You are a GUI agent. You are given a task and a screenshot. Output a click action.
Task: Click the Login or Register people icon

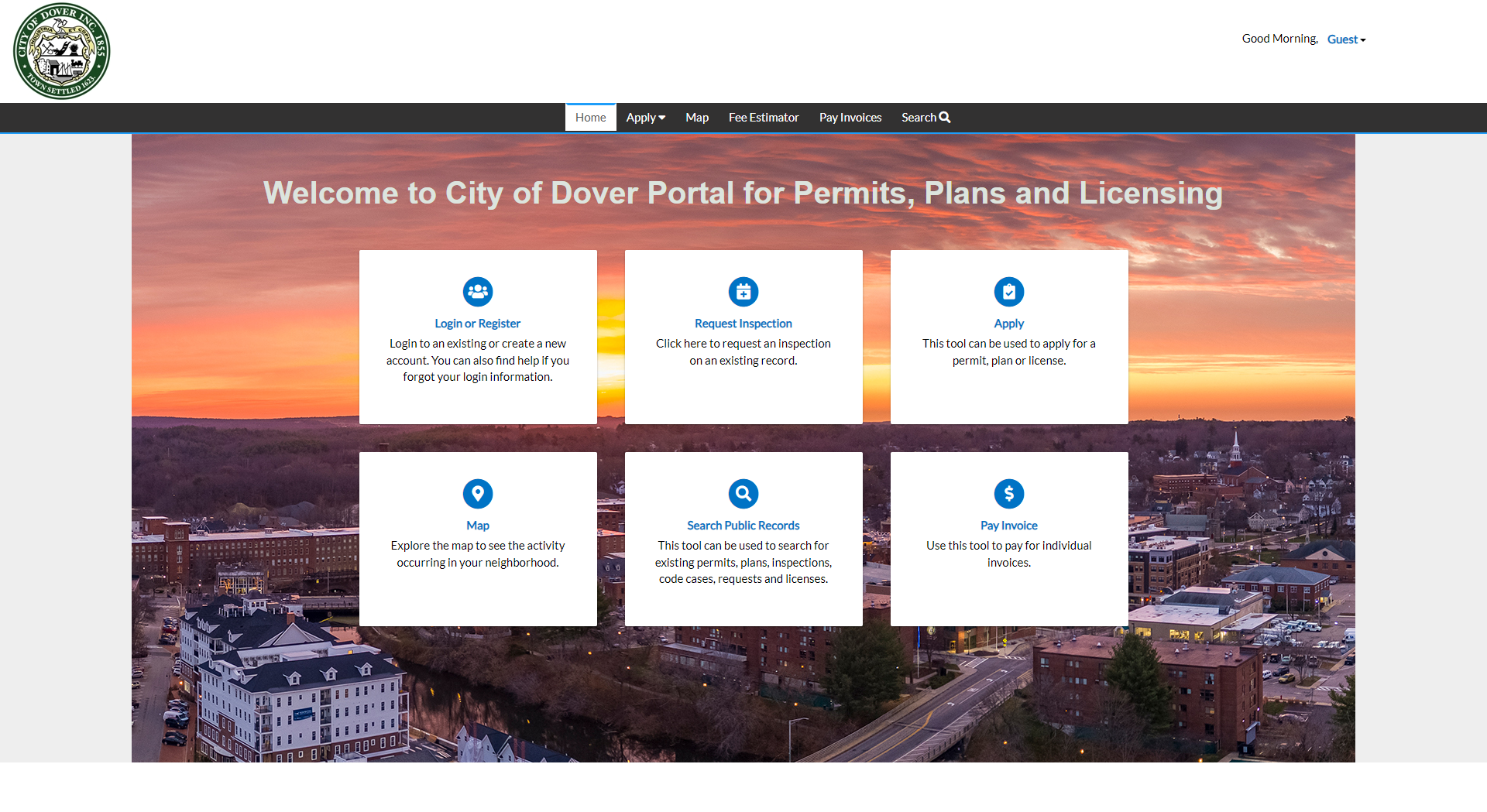coord(478,292)
